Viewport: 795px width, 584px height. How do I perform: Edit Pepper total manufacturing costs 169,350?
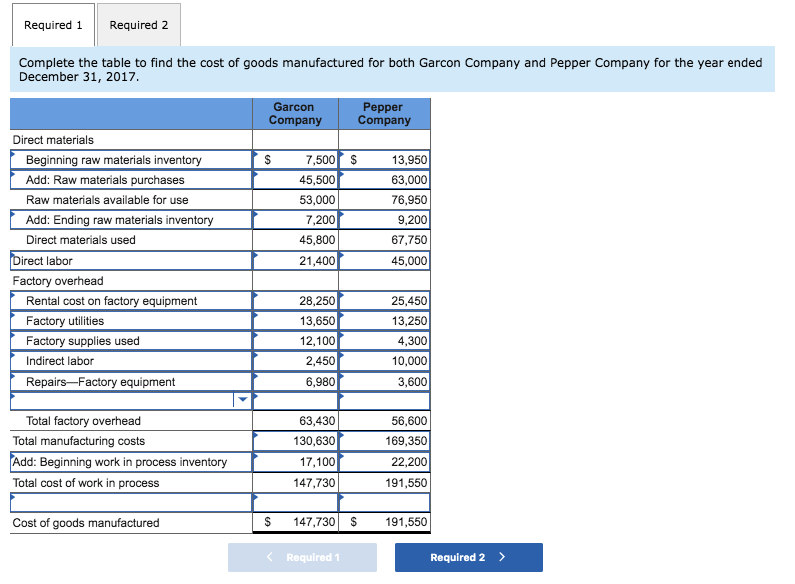click(384, 441)
